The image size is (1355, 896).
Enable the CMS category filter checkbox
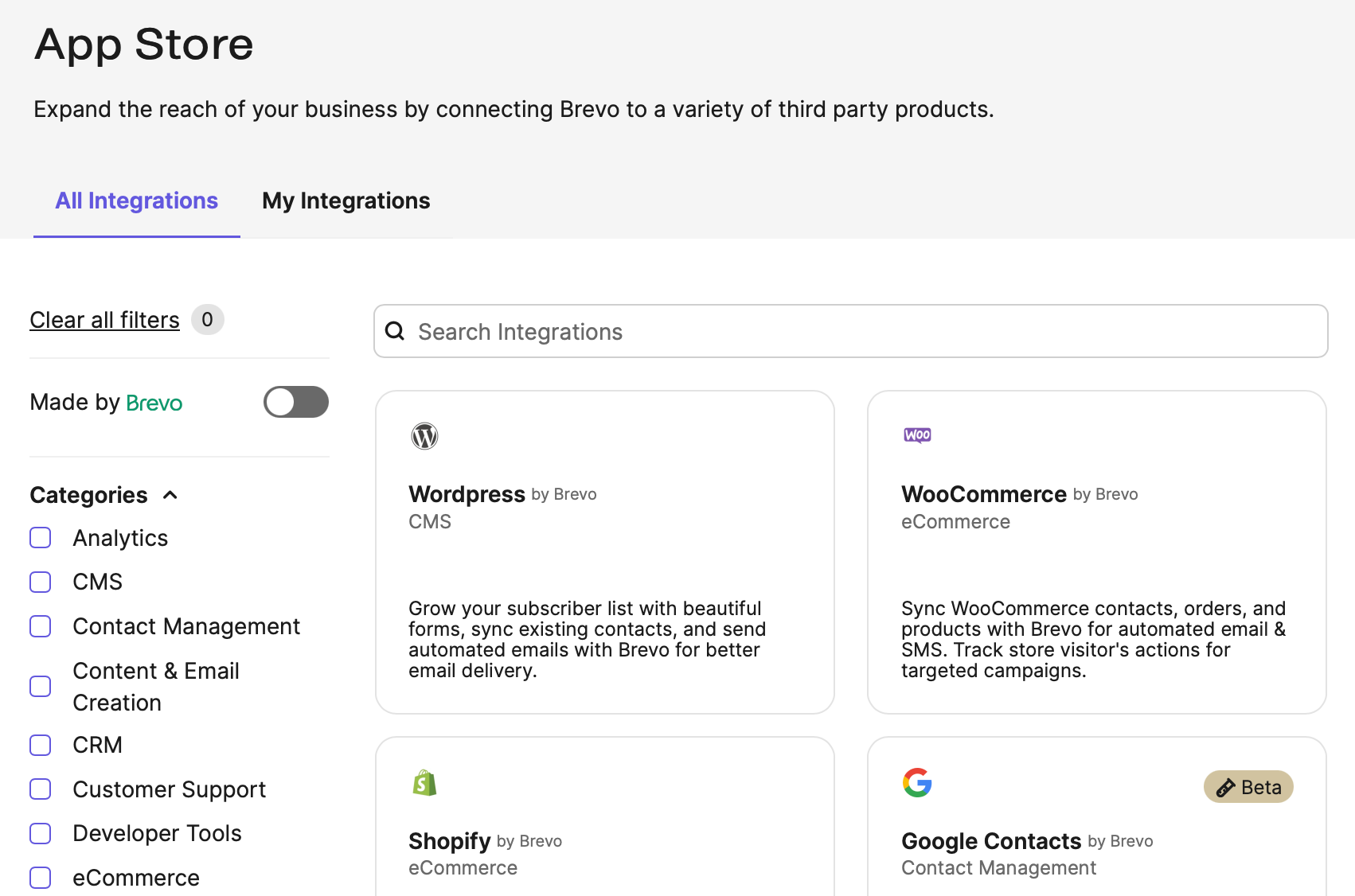[41, 582]
